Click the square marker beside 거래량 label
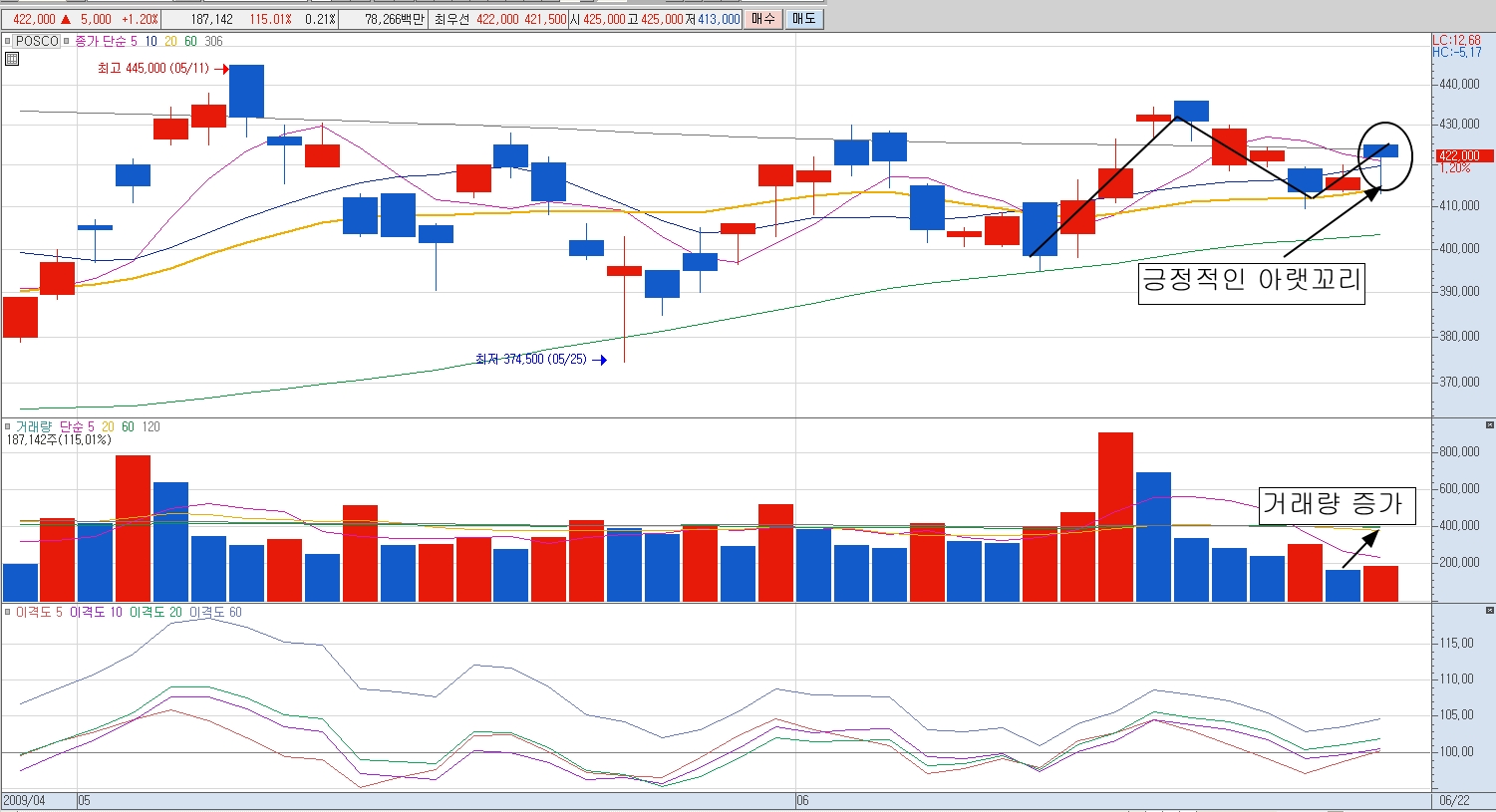This screenshot has height=812, width=1496. [8, 426]
